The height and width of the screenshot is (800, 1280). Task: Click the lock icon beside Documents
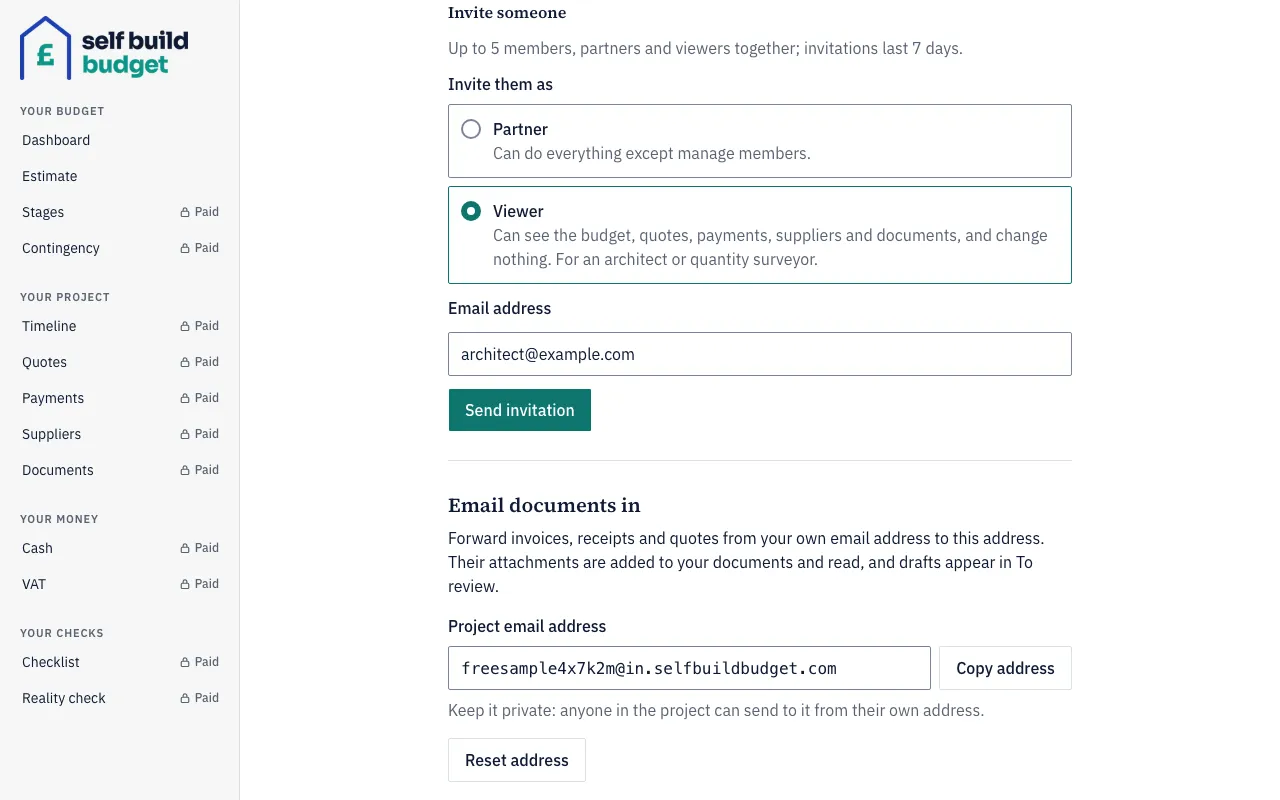(185, 470)
